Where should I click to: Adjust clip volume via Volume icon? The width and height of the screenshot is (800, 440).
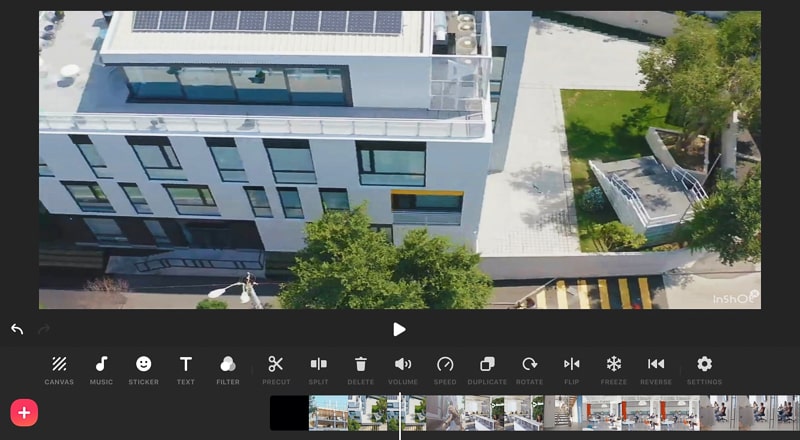pyautogui.click(x=403, y=370)
